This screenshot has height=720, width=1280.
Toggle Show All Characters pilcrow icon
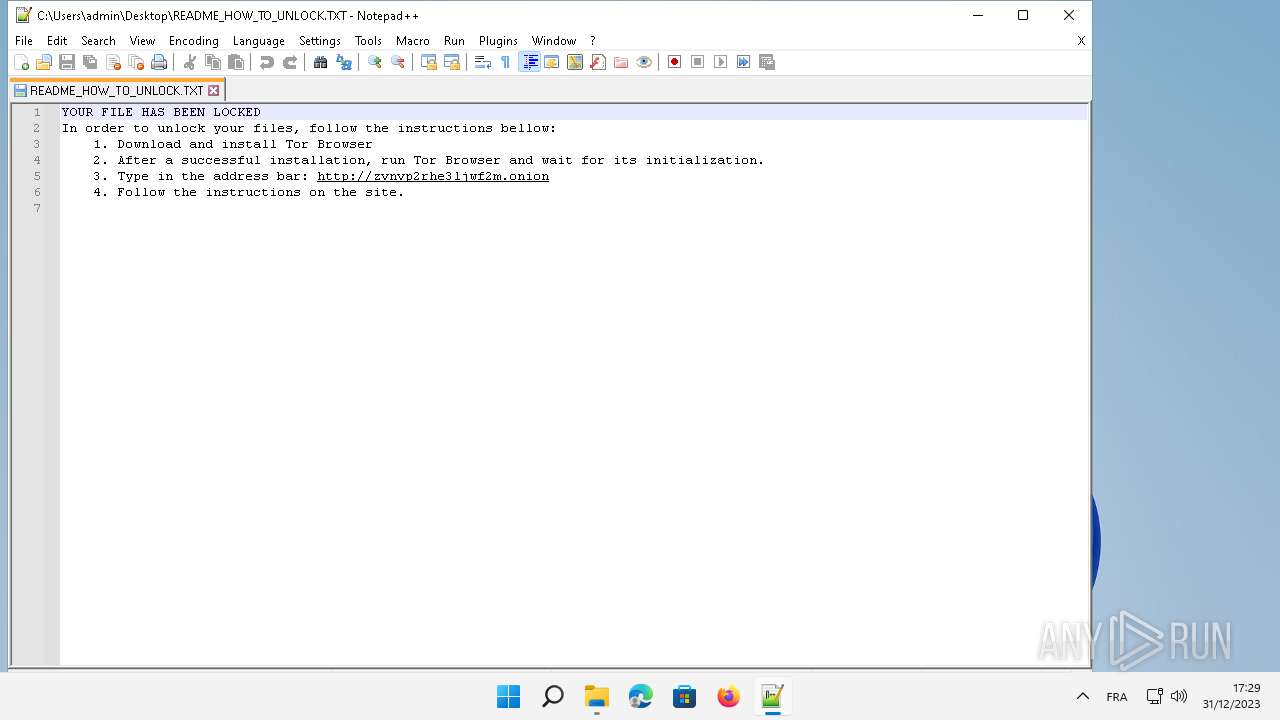coord(506,62)
